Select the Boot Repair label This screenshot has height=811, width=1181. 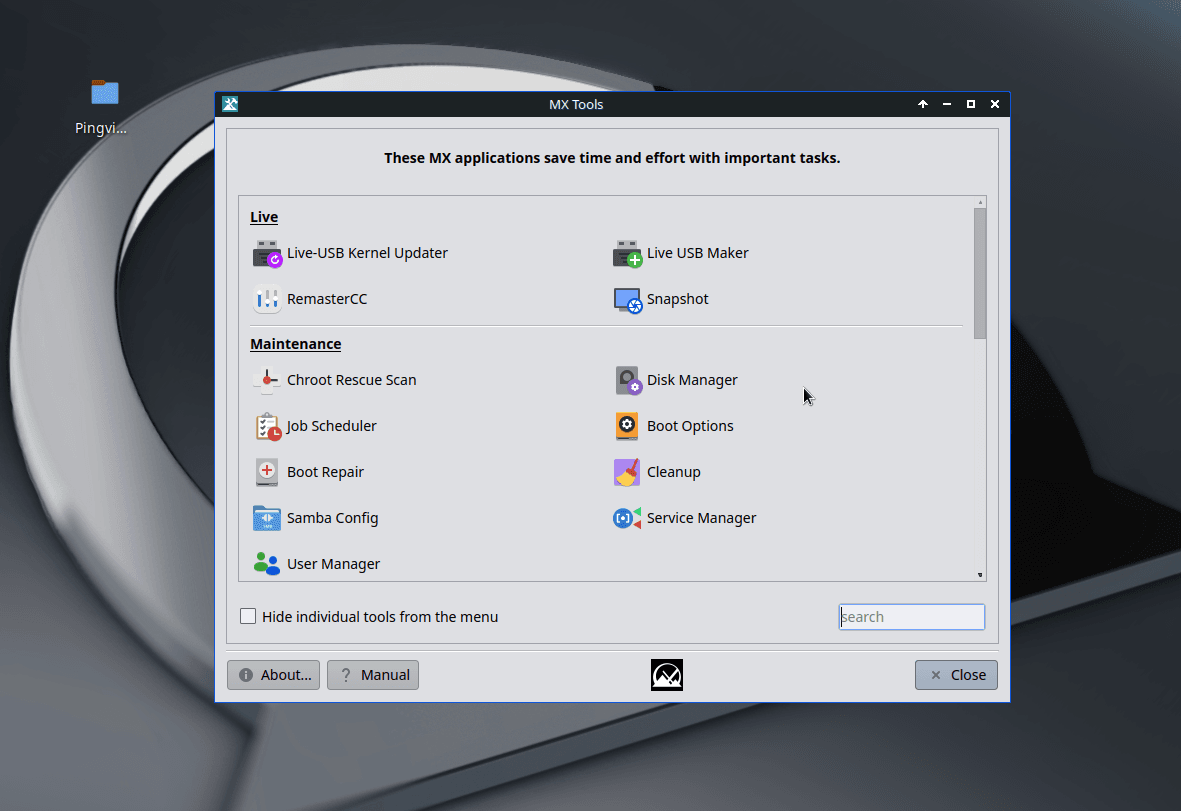click(325, 471)
